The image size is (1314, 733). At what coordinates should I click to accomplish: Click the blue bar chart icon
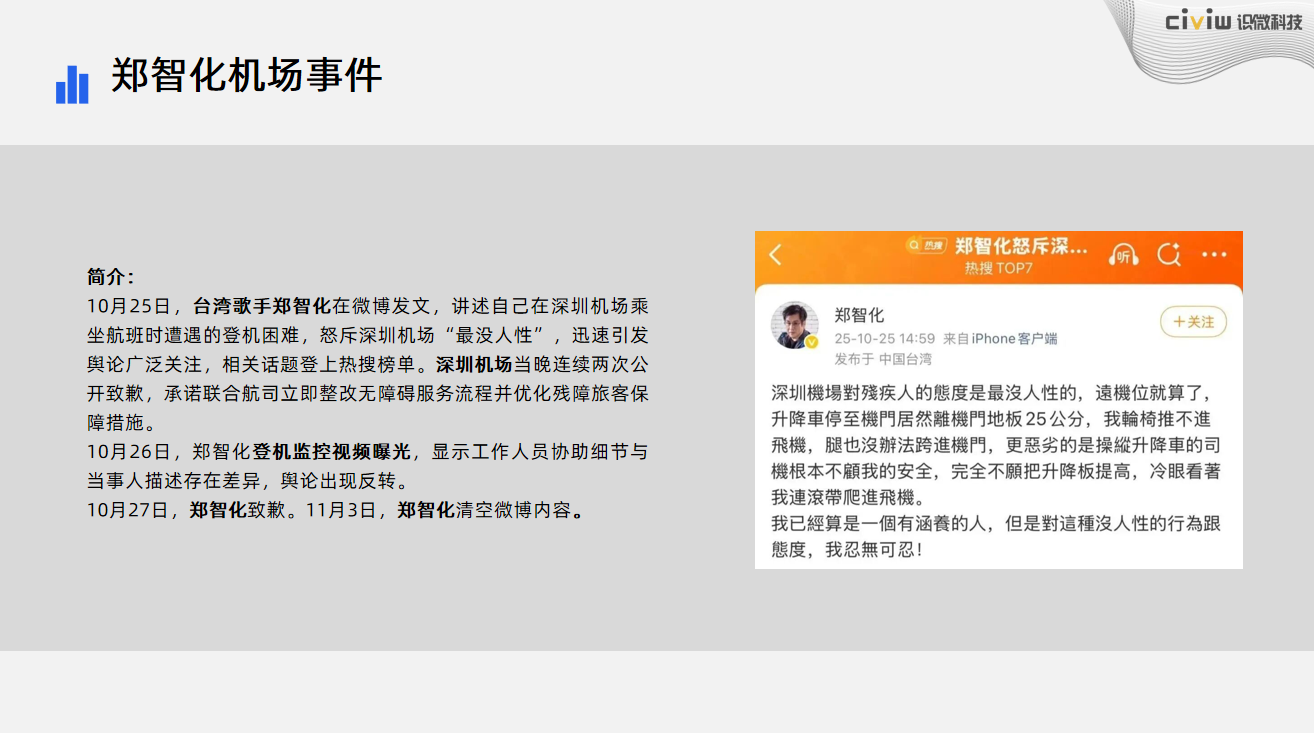click(72, 85)
